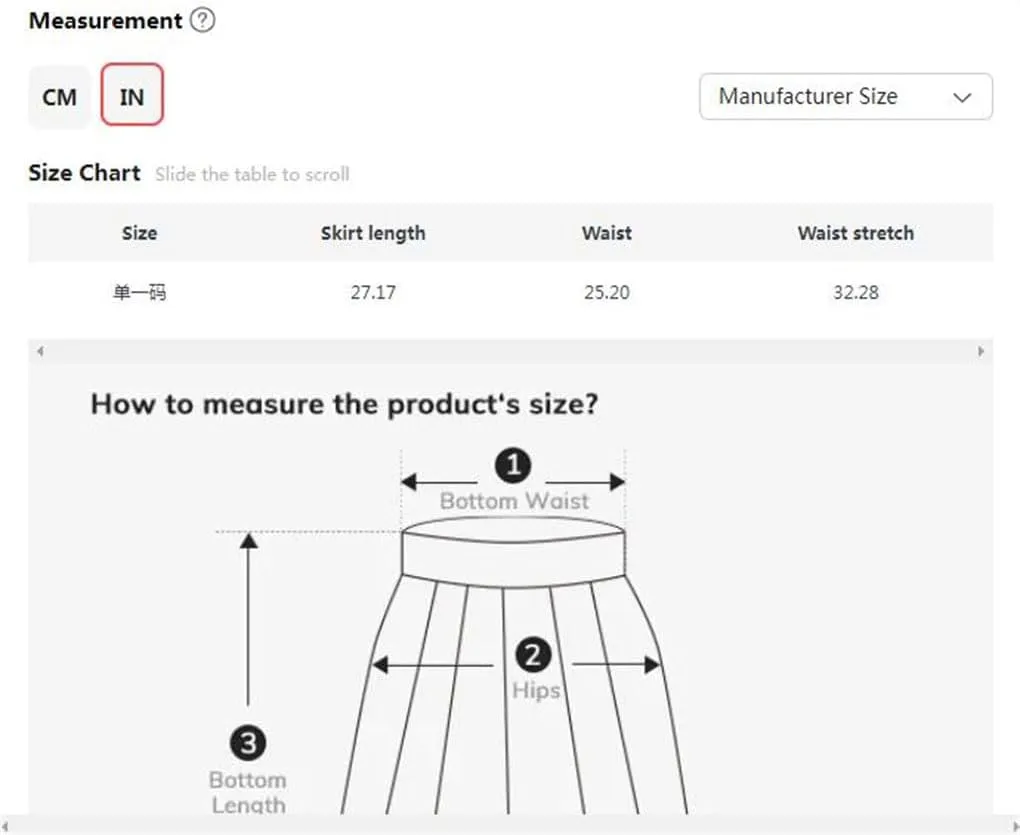Click the page bottom scrollbar right arrow
Viewport: 1020px width, 835px height.
1013,826
